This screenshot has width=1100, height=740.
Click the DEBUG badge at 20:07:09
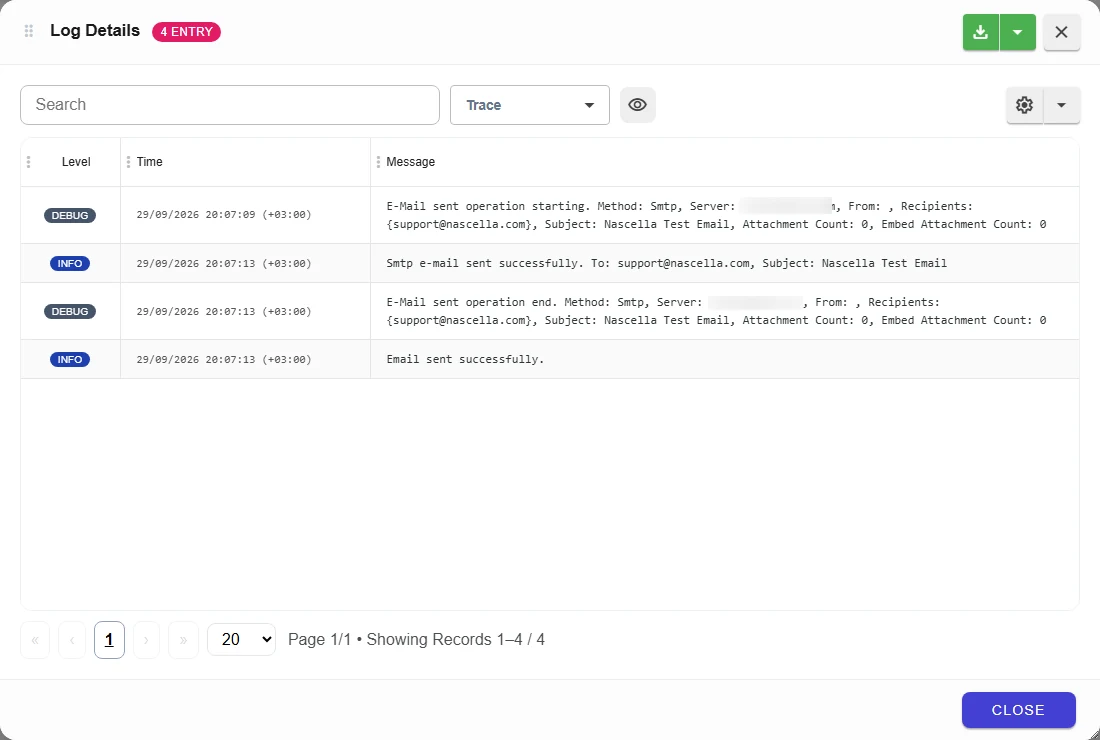tap(70, 215)
